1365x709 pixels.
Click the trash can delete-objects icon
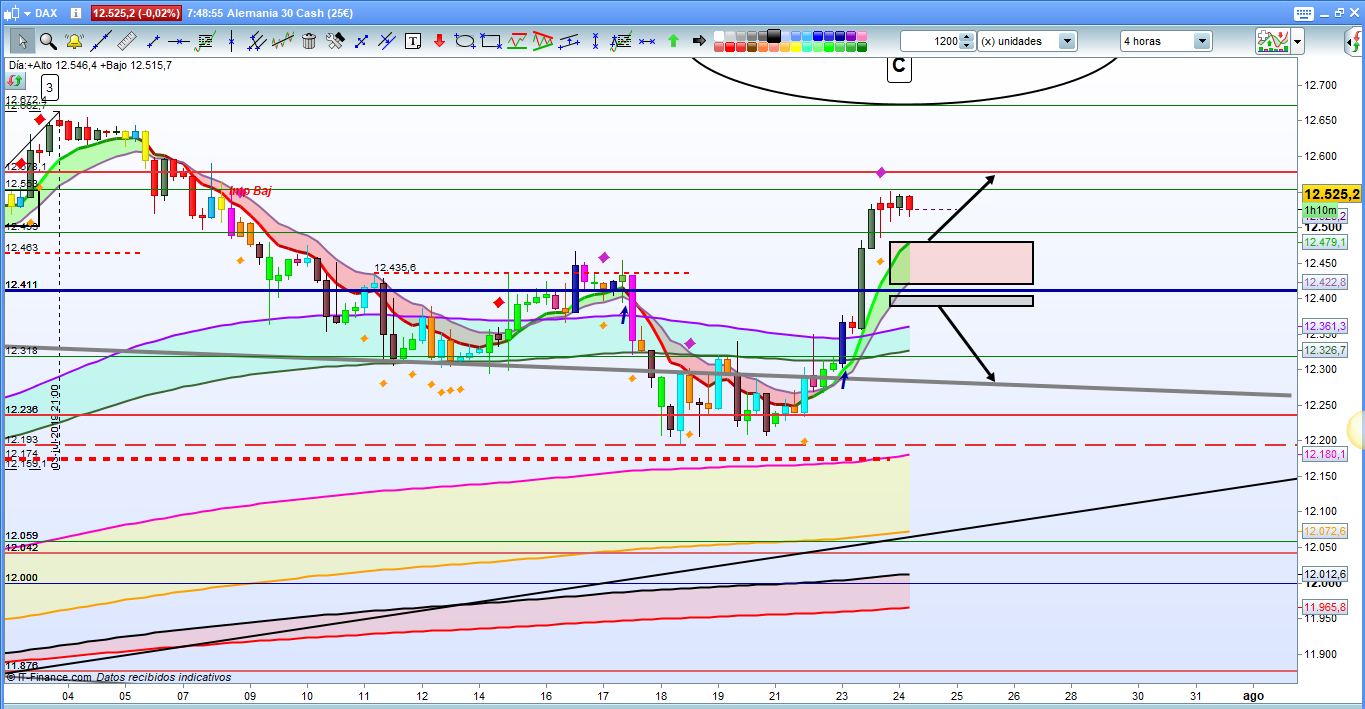(x=309, y=41)
